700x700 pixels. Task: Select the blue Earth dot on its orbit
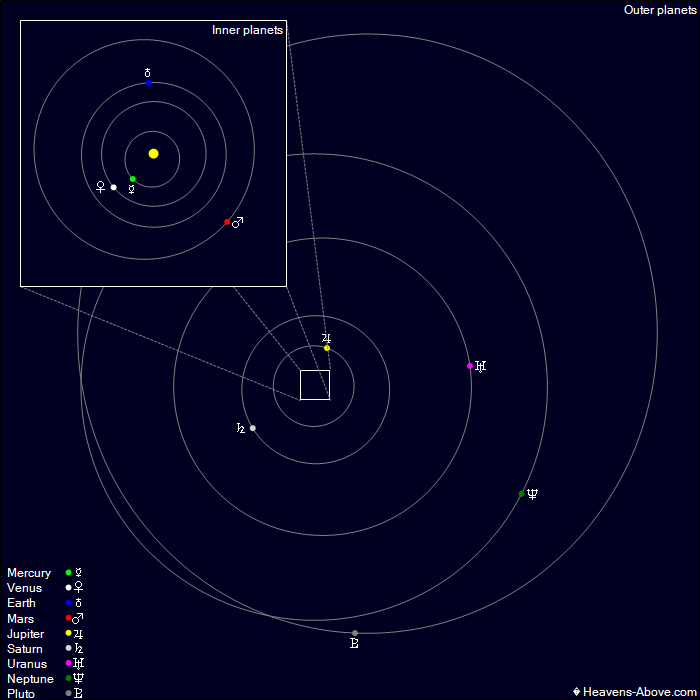[148, 83]
